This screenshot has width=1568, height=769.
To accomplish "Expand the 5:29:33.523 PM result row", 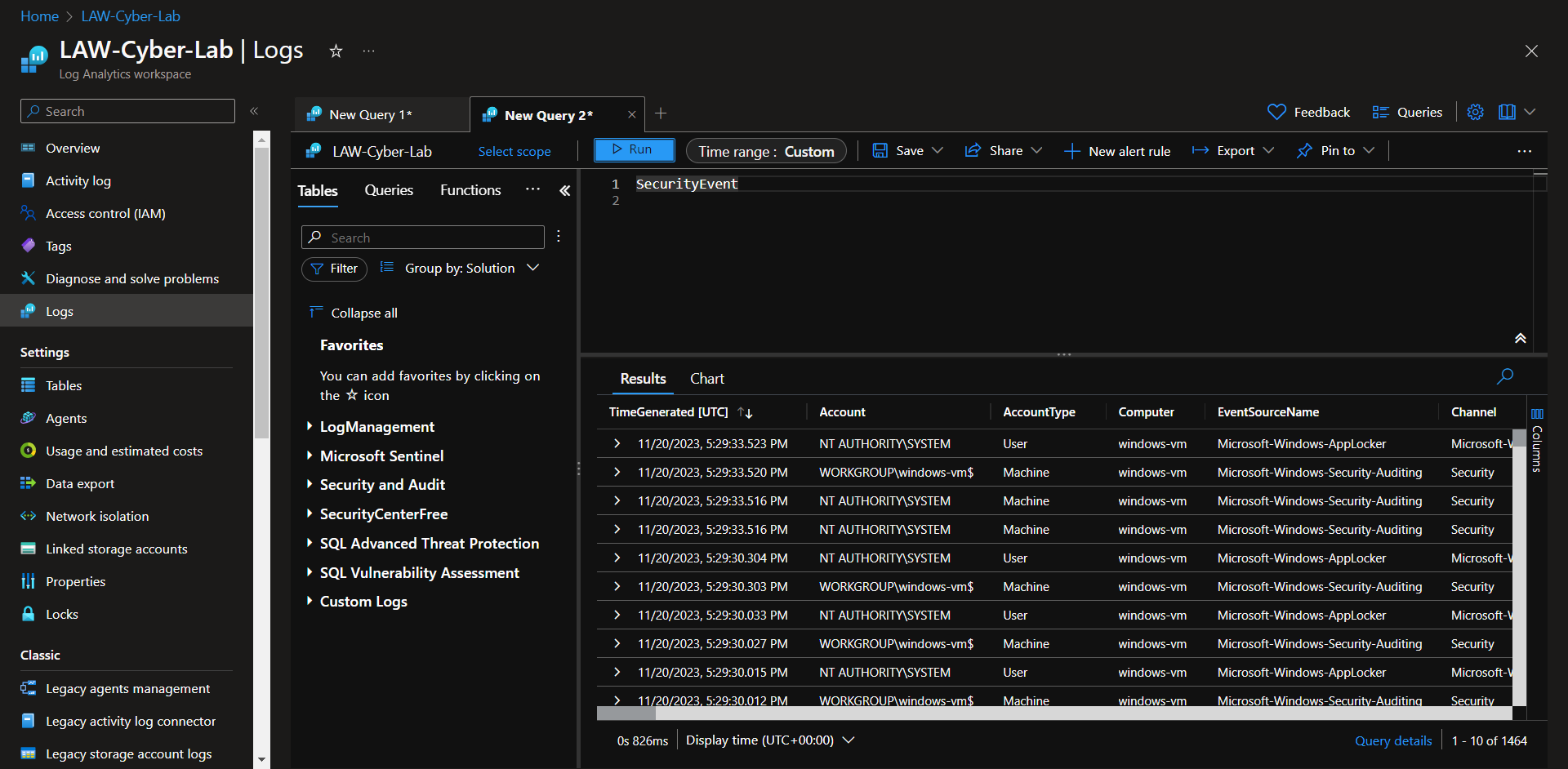I will pyautogui.click(x=617, y=443).
